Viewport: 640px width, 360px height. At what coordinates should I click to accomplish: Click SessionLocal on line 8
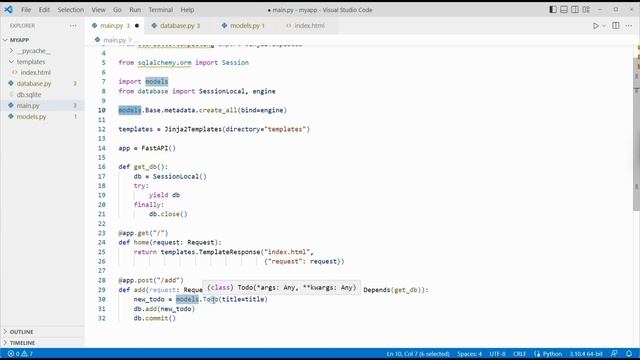pyautogui.click(x=222, y=91)
